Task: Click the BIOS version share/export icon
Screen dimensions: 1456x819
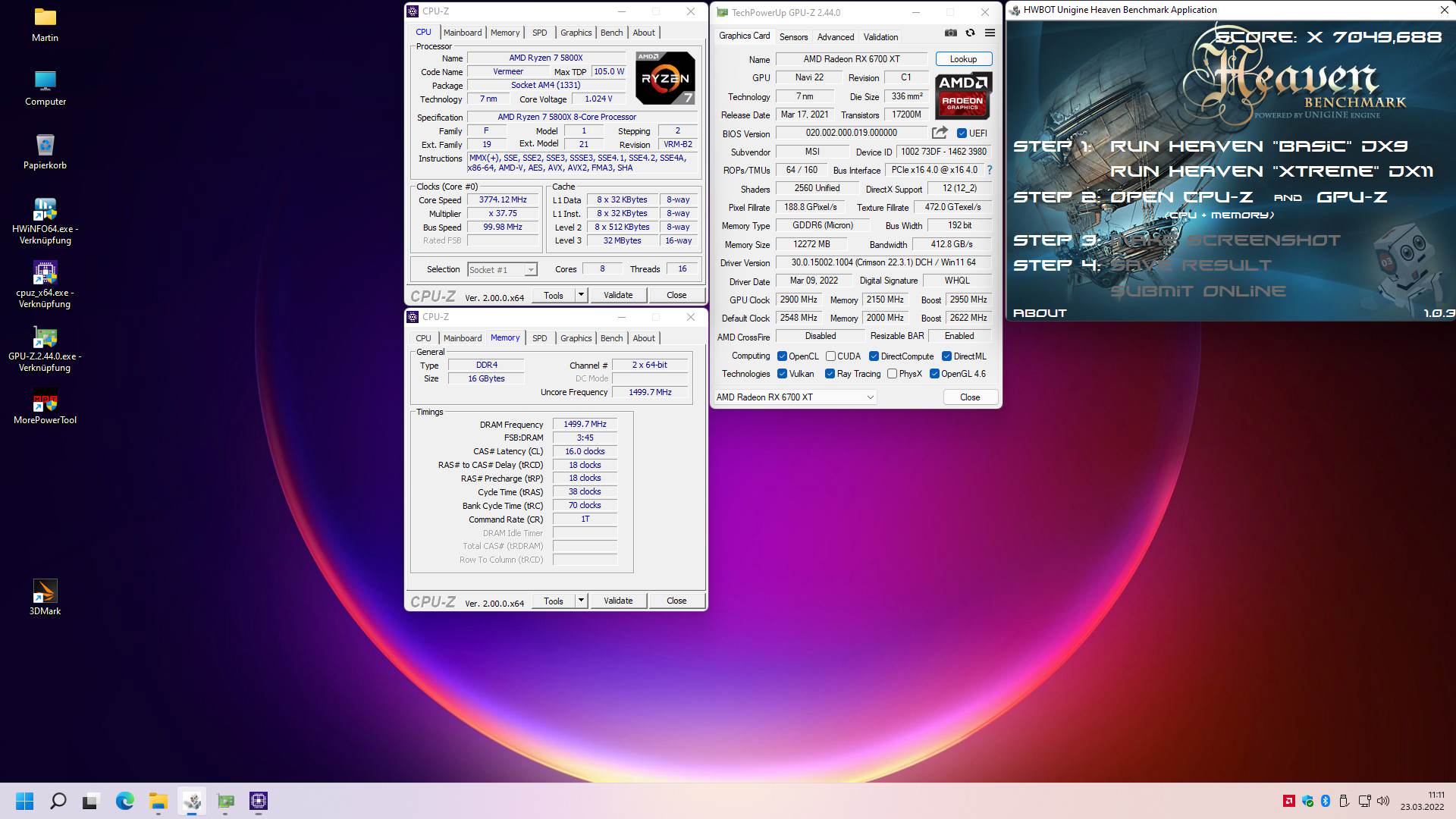Action: pyautogui.click(x=940, y=133)
